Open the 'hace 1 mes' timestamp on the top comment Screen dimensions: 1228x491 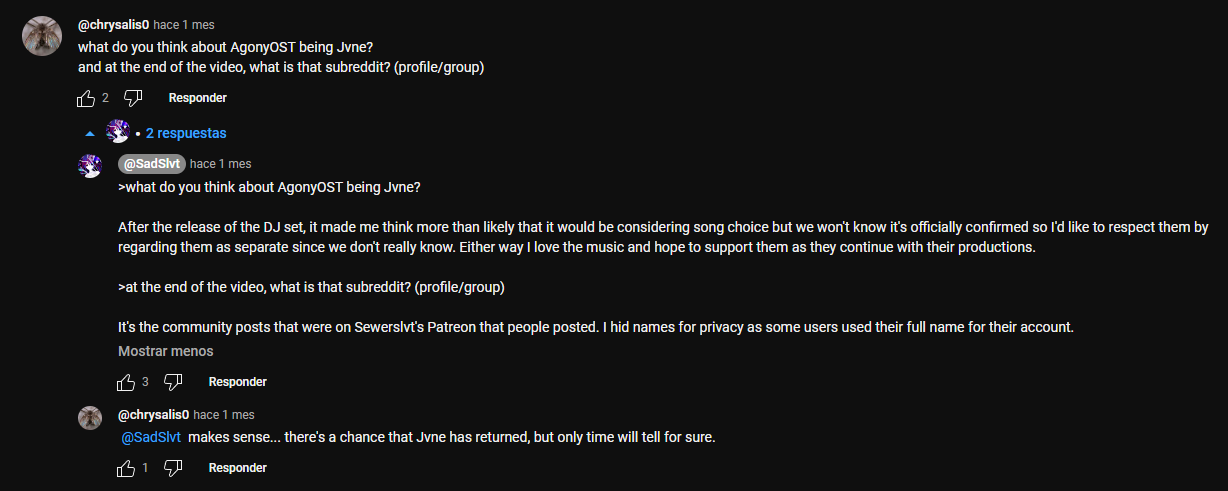pyautogui.click(x=183, y=24)
